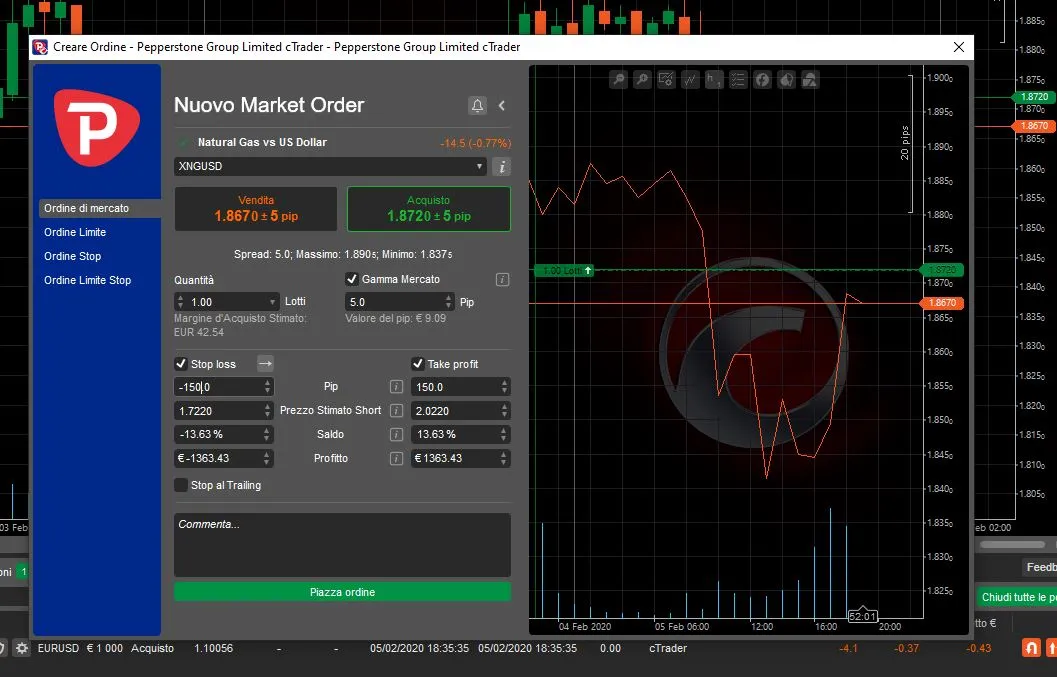Click the stepper on 1.7220 price field
The height and width of the screenshot is (677, 1057).
coord(268,410)
